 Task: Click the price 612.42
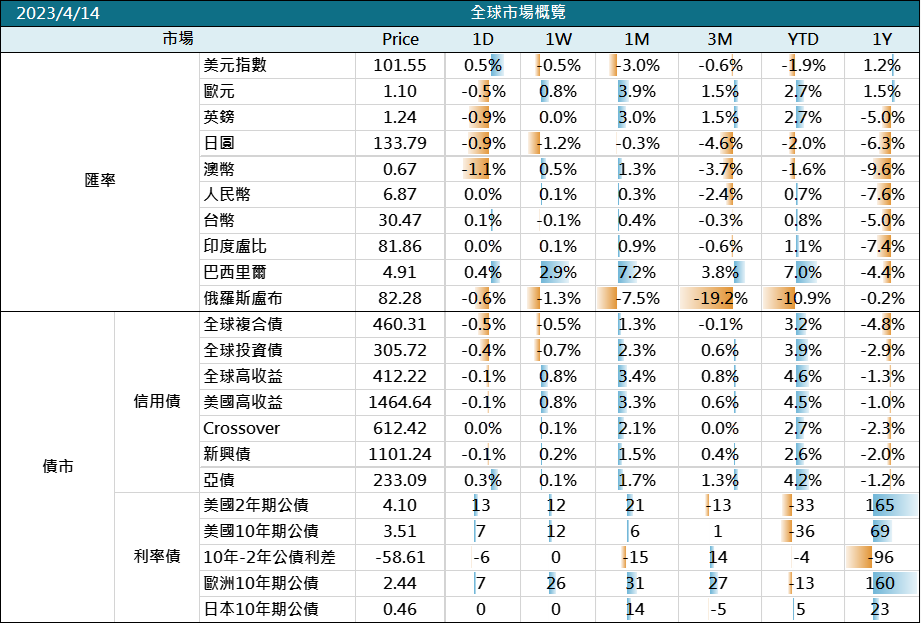coord(400,428)
